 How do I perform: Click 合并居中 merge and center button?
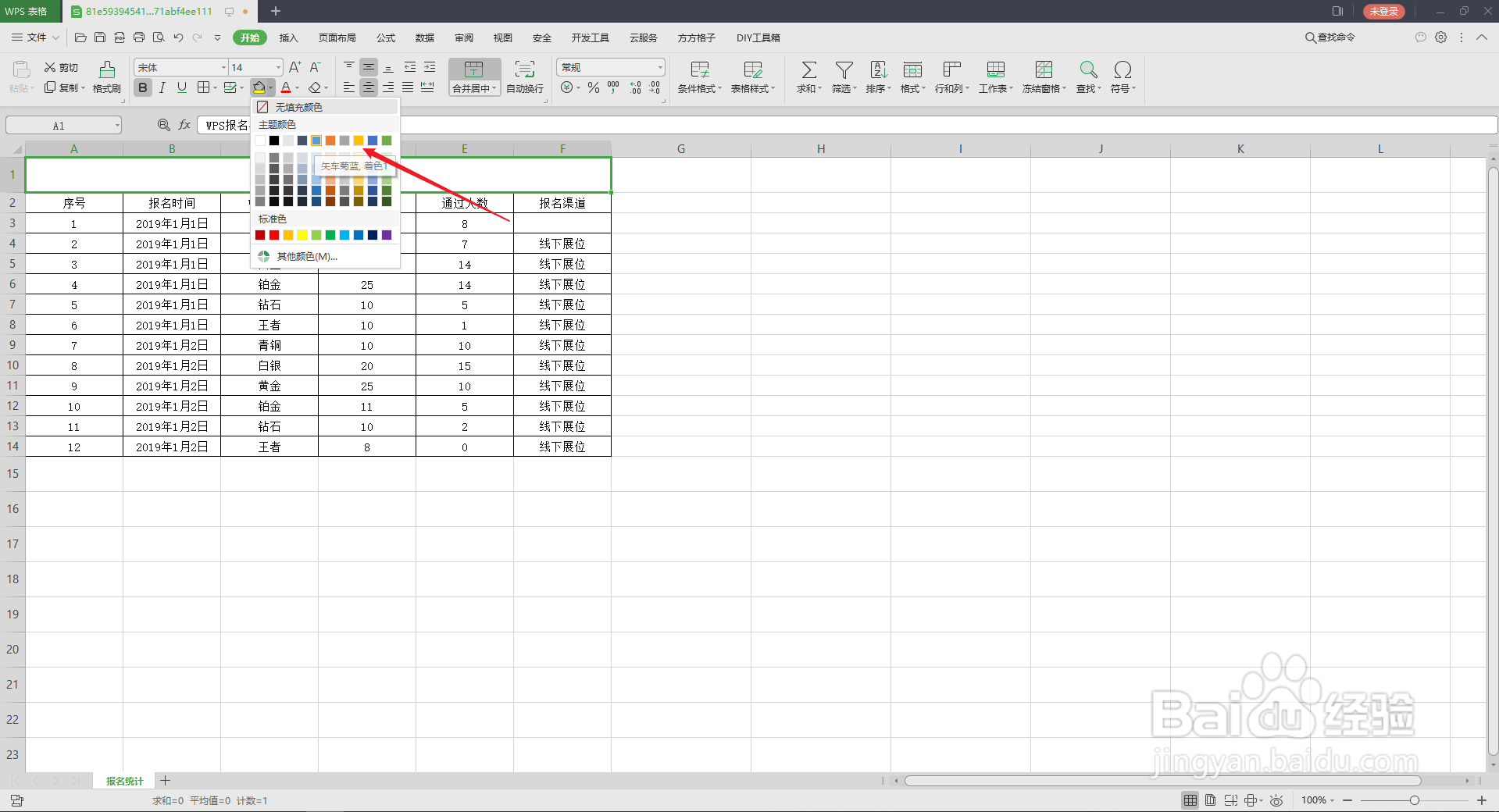(x=474, y=77)
